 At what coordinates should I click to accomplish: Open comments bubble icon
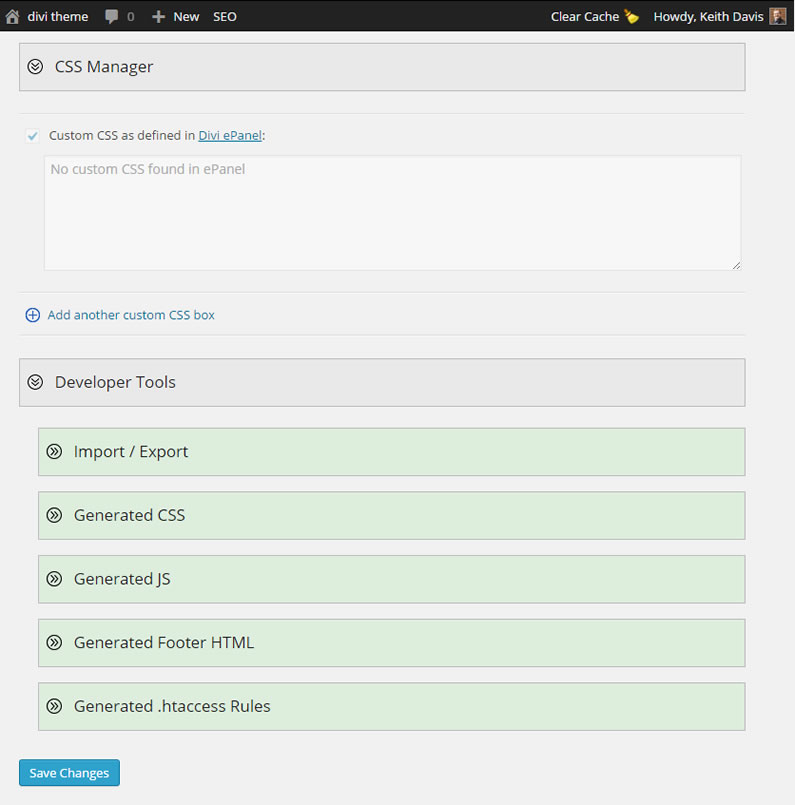[111, 16]
